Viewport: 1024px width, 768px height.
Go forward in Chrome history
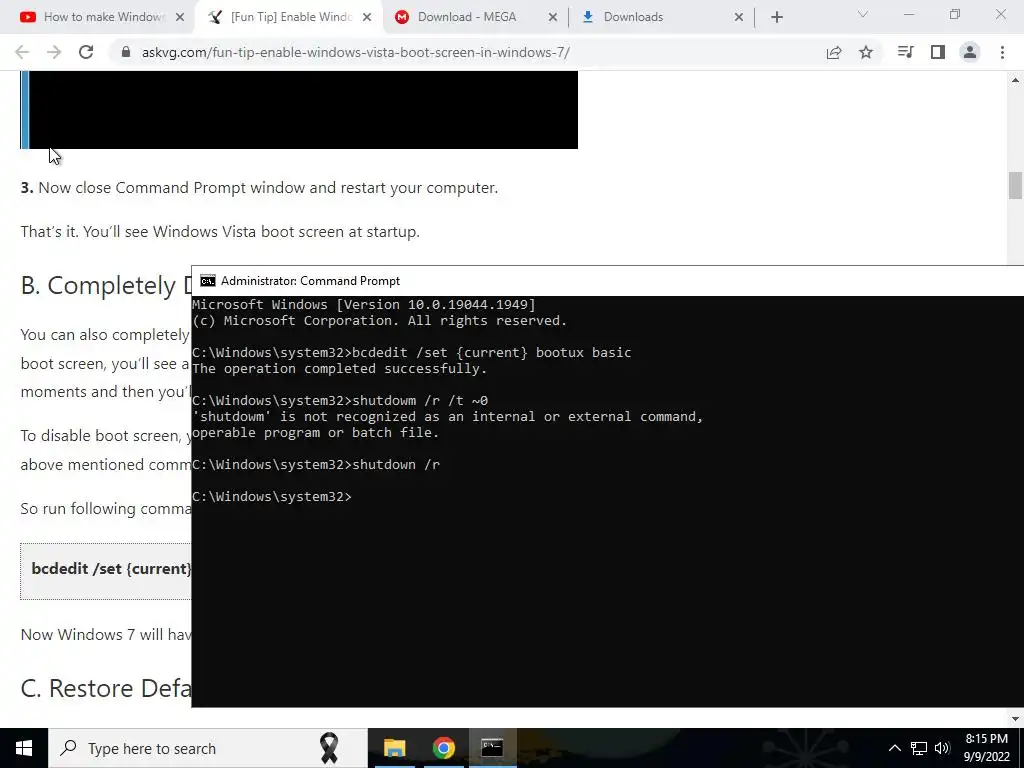point(54,52)
